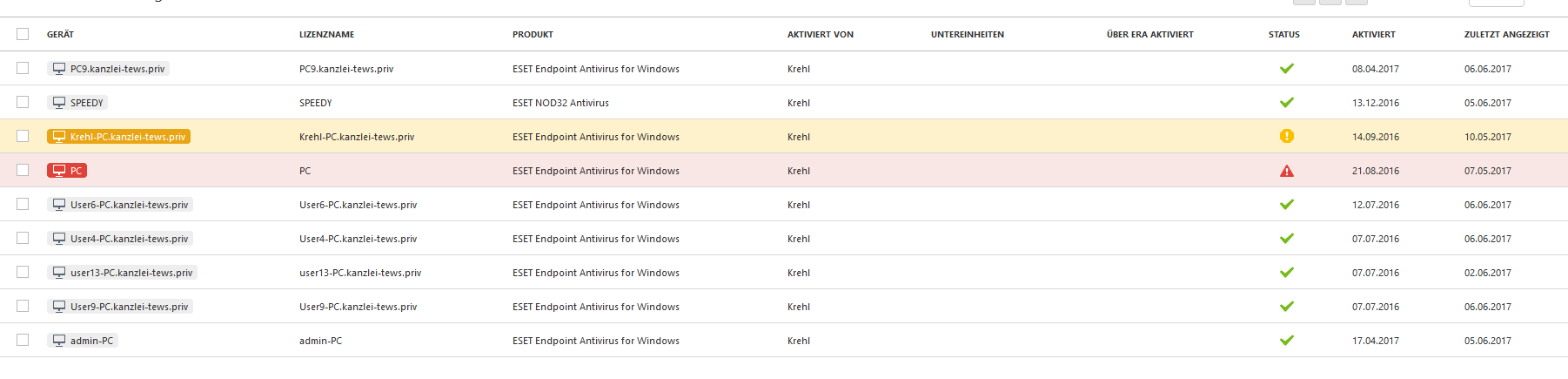The width and height of the screenshot is (1568, 379).
Task: Click the computer icon next to admin-PC
Action: (x=59, y=341)
